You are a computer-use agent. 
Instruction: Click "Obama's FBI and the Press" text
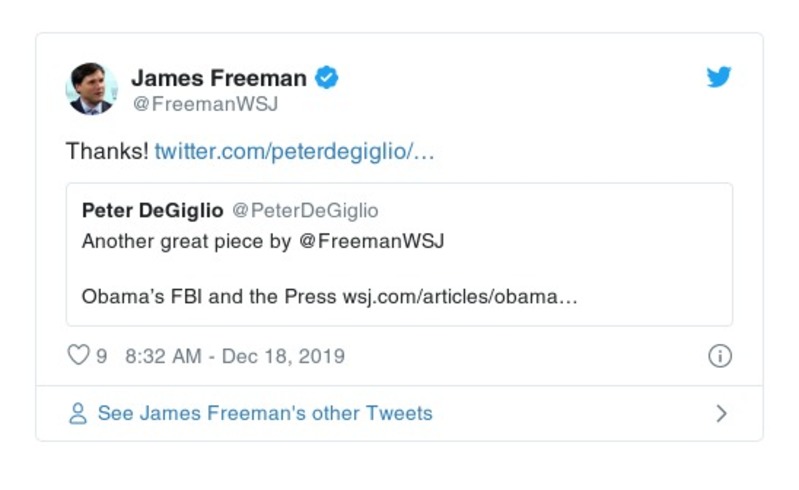(x=209, y=297)
